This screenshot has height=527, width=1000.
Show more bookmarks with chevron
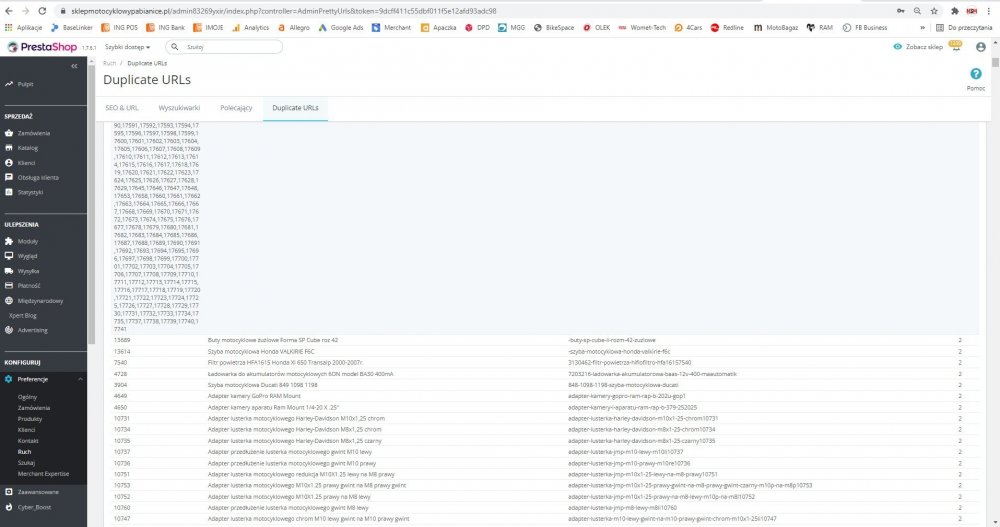[x=922, y=27]
